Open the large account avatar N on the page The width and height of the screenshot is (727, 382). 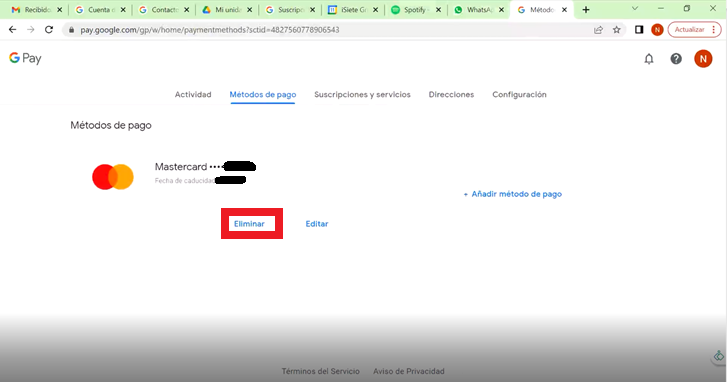703,59
